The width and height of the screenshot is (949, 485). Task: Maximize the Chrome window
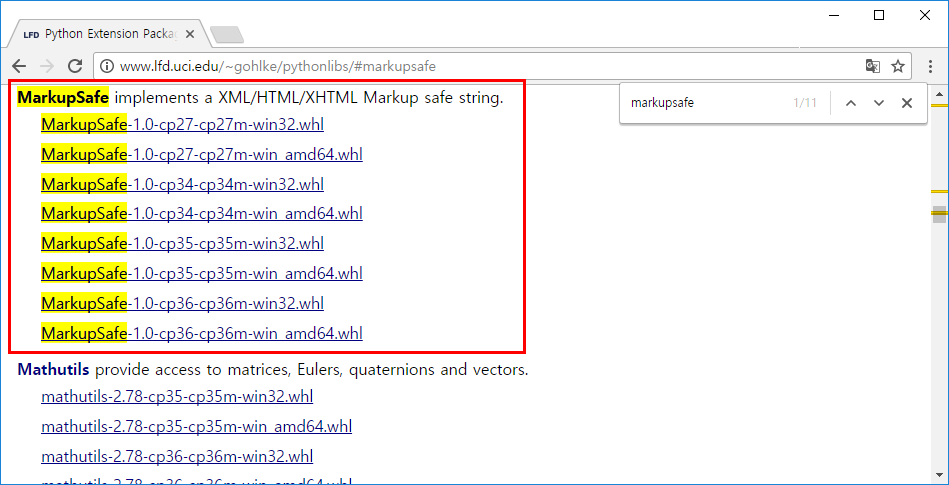[x=879, y=16]
